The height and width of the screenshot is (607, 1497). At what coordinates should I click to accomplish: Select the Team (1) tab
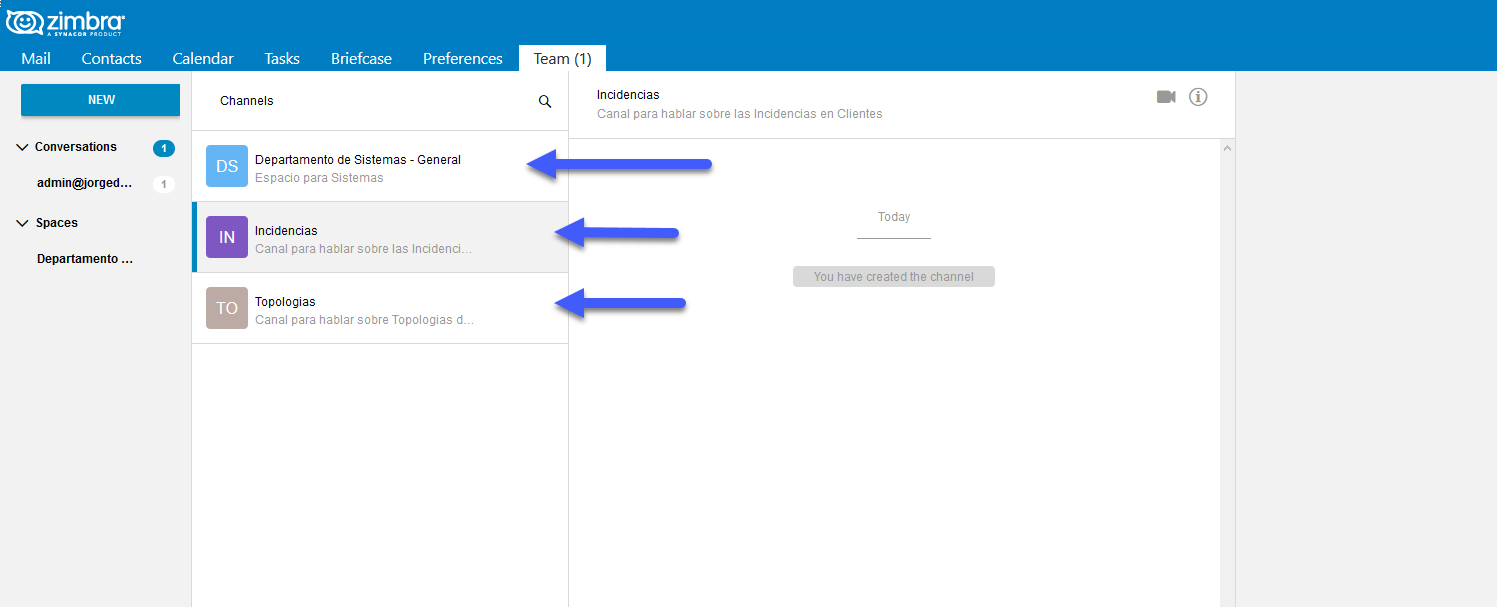(562, 58)
